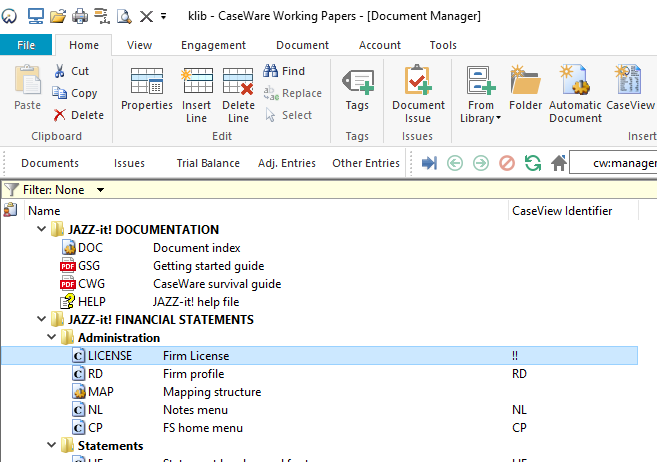Select the HELP JAZZ-it! help file

pos(319,302)
